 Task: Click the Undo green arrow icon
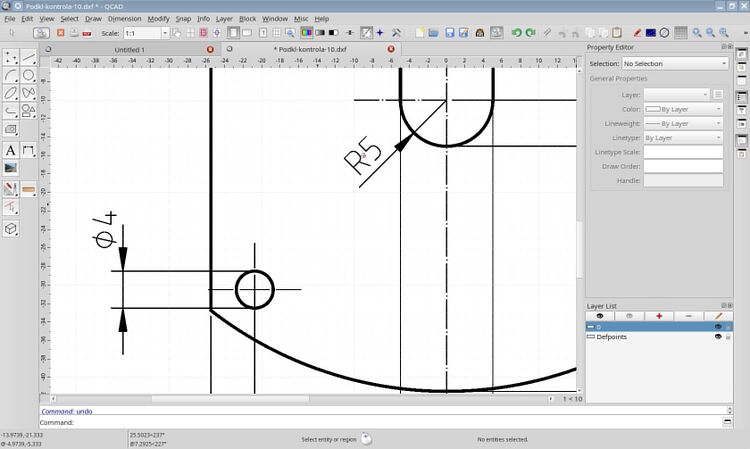click(x=516, y=33)
